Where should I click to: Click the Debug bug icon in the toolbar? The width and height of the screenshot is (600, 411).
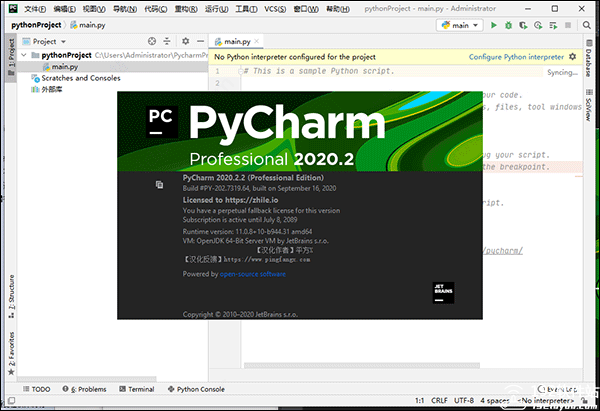click(510, 24)
